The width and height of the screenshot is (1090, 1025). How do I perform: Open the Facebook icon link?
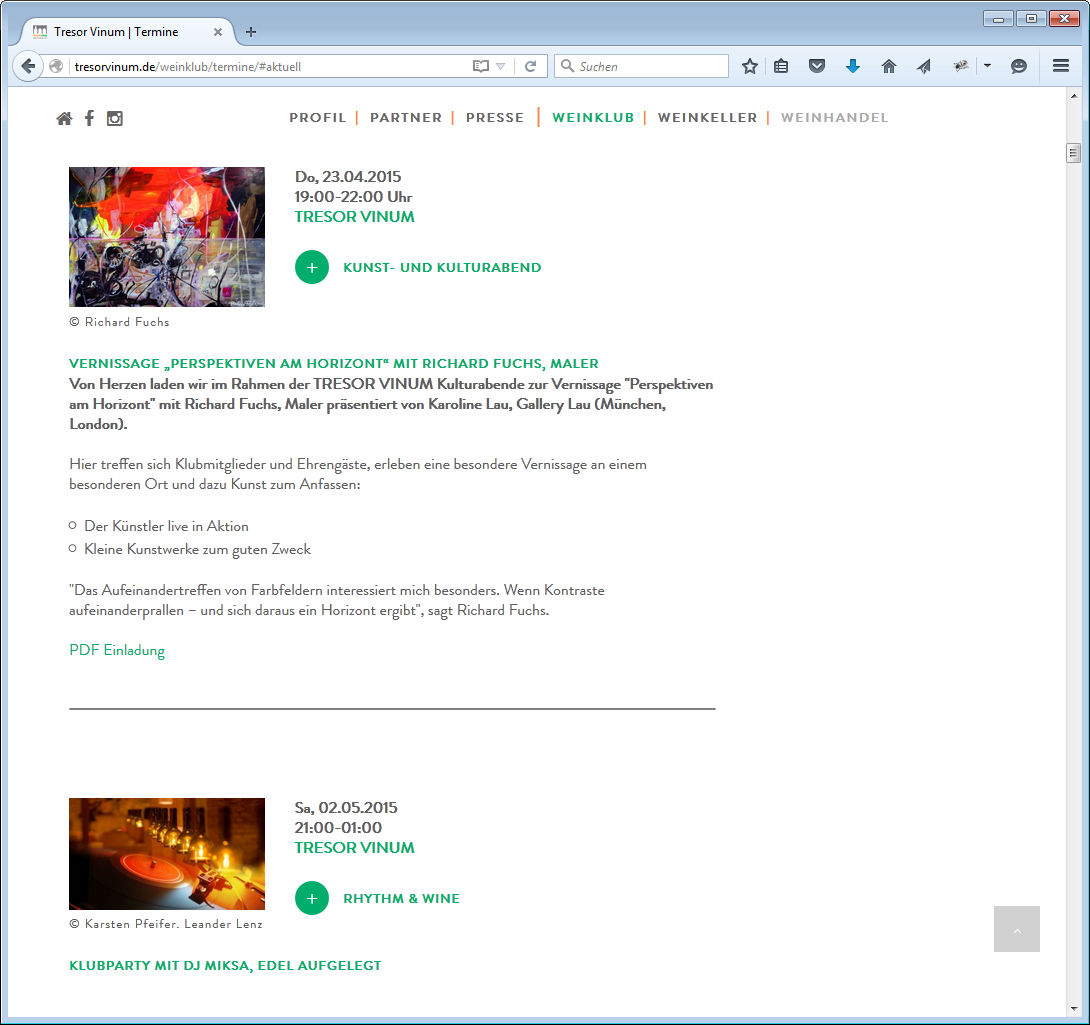pyautogui.click(x=90, y=118)
